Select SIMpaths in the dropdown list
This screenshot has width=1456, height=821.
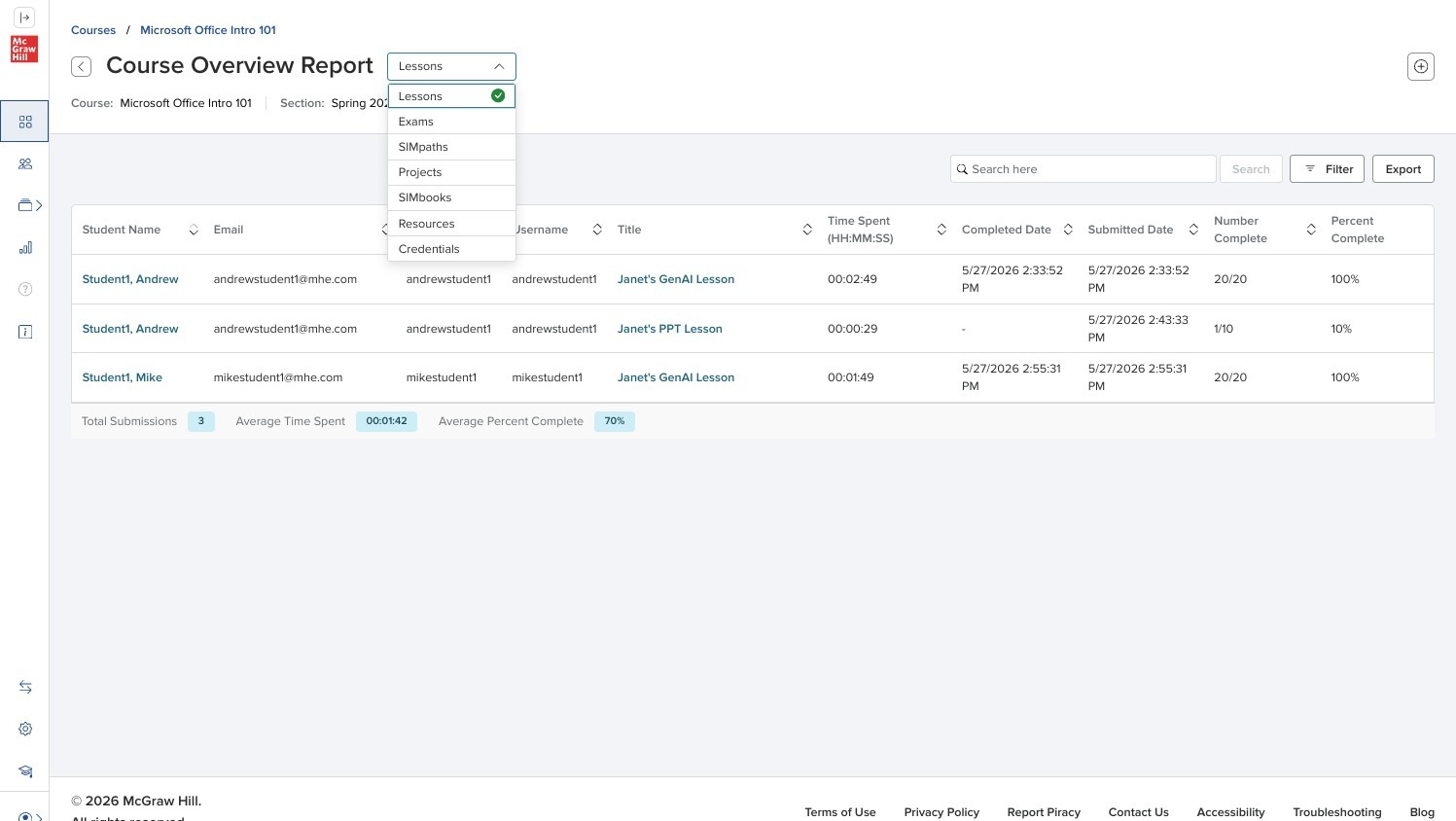pos(451,147)
